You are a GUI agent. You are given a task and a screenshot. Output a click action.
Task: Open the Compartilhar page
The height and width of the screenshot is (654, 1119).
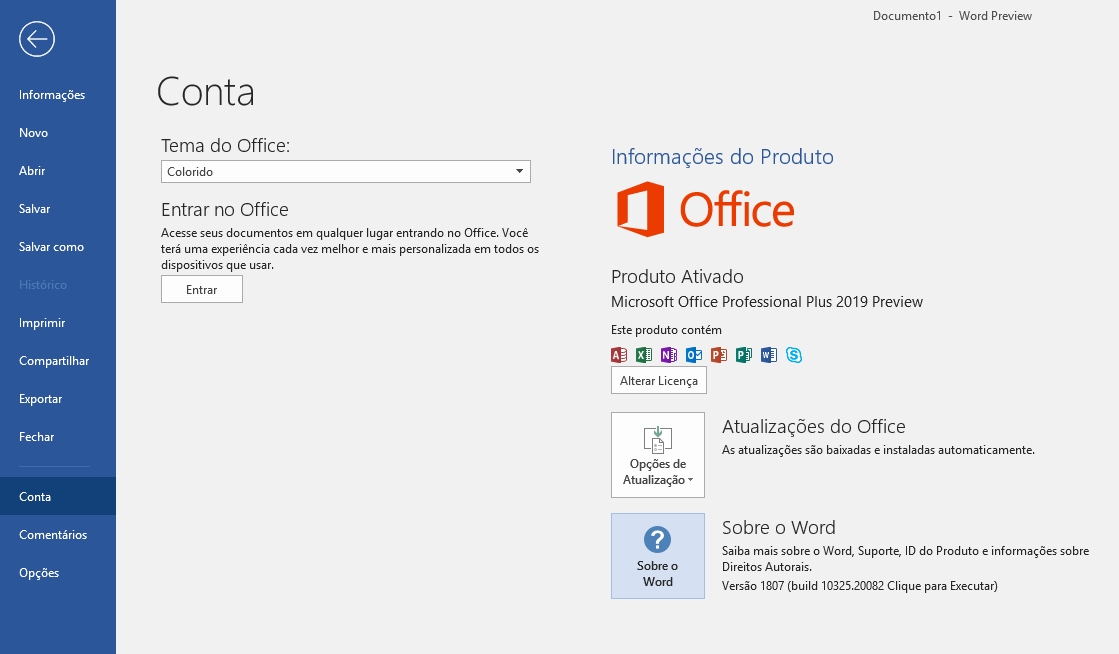[x=58, y=361]
